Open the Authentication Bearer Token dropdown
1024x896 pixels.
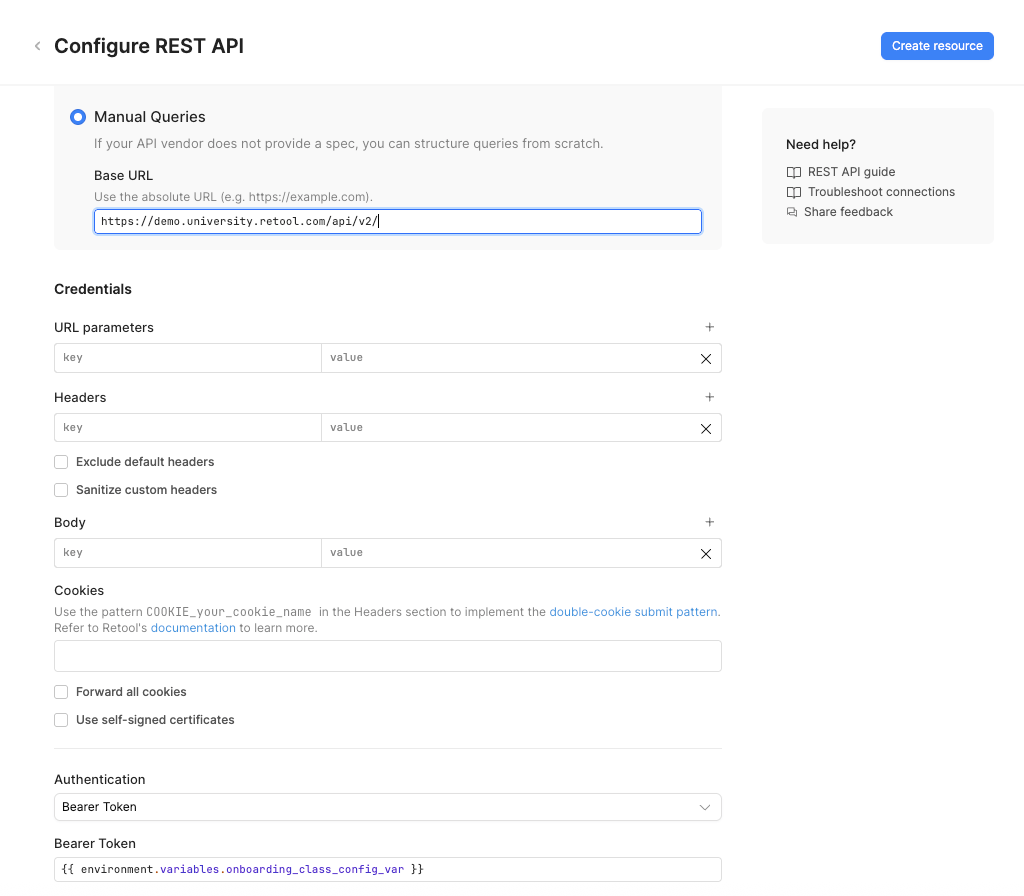[x=387, y=807]
